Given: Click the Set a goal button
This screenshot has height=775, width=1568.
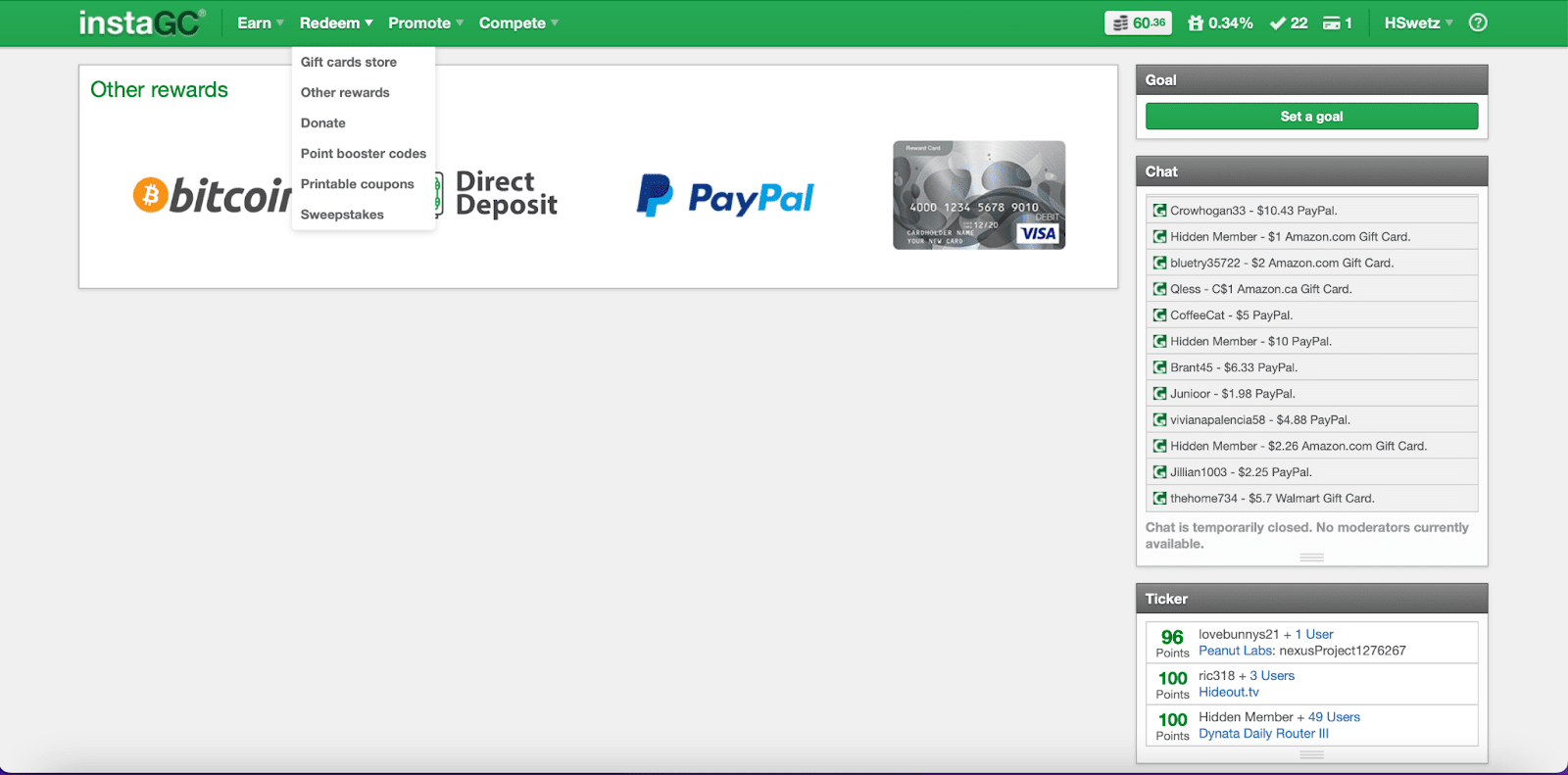Looking at the screenshot, I should [x=1311, y=117].
